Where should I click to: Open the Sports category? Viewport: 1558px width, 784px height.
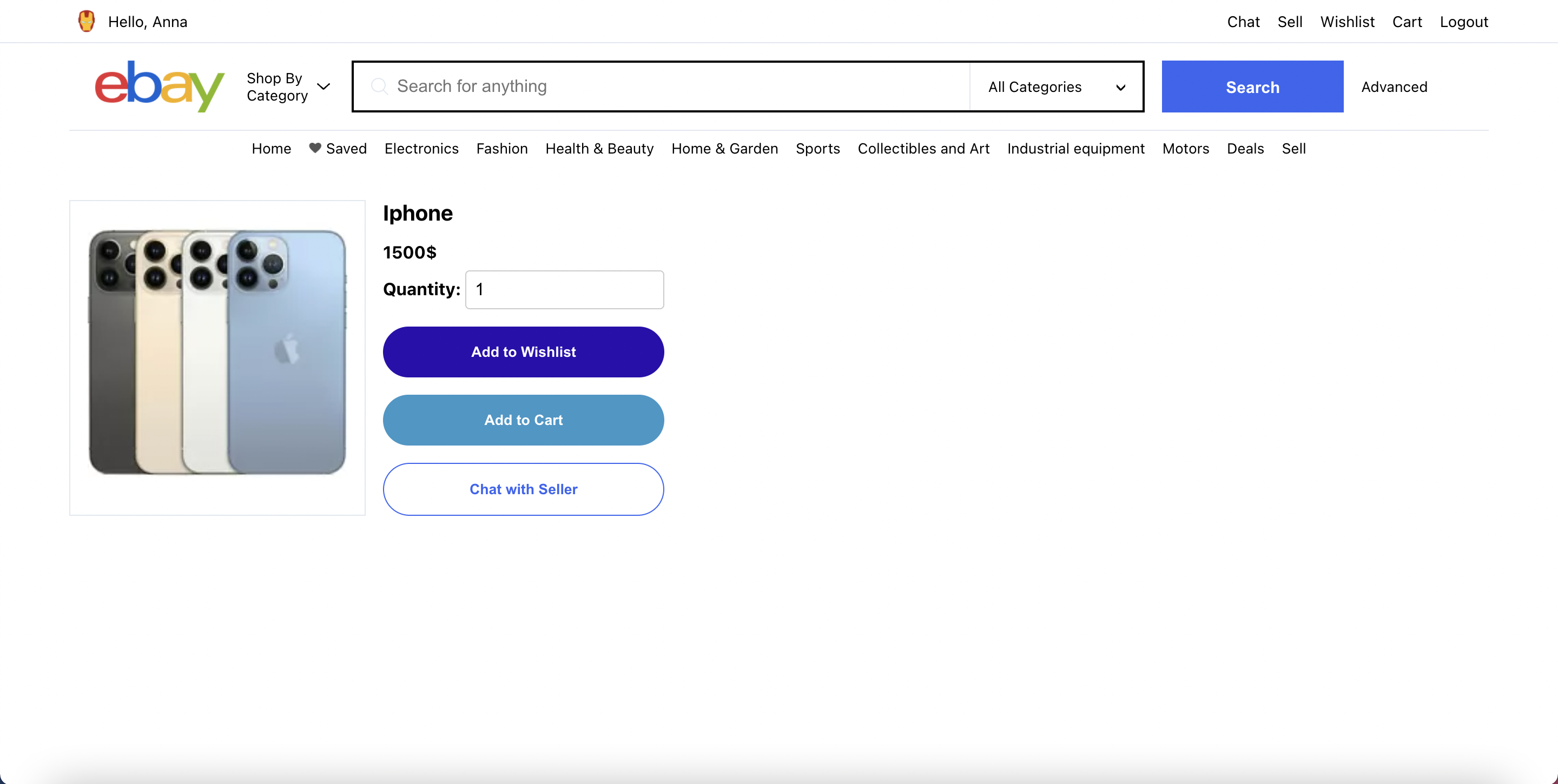[x=817, y=149]
